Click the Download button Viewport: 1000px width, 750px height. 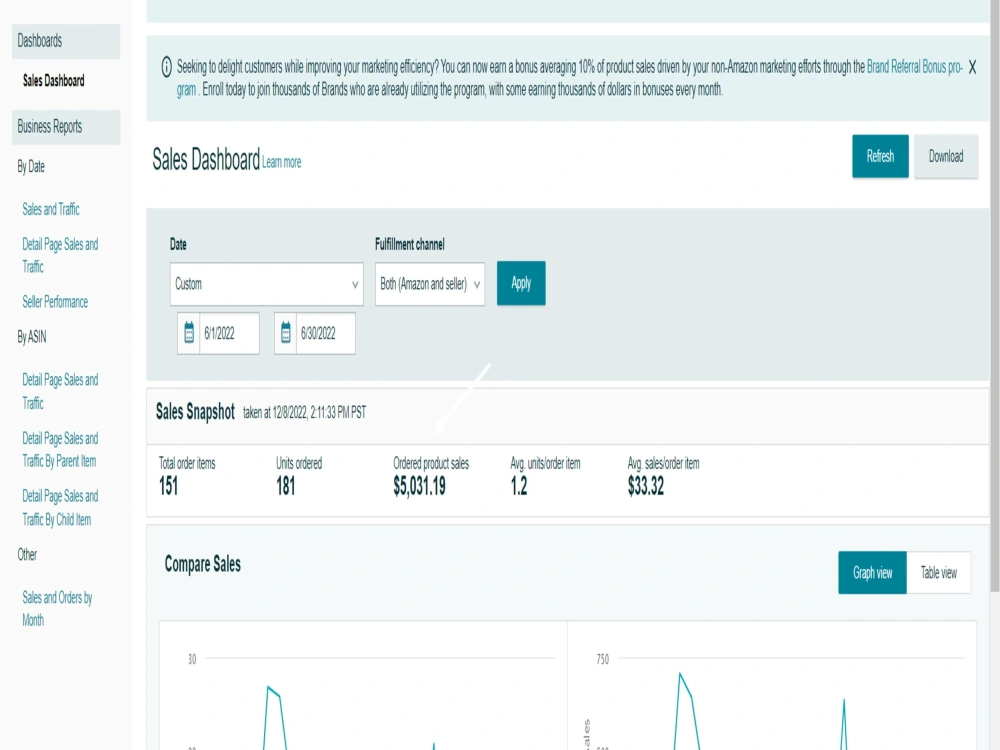946,156
